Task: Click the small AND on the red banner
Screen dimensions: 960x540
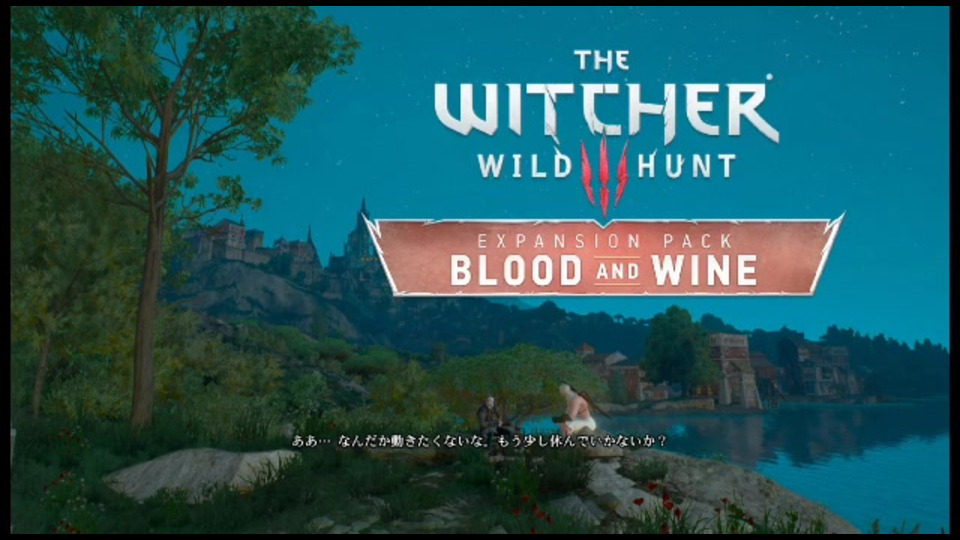Action: coord(617,271)
